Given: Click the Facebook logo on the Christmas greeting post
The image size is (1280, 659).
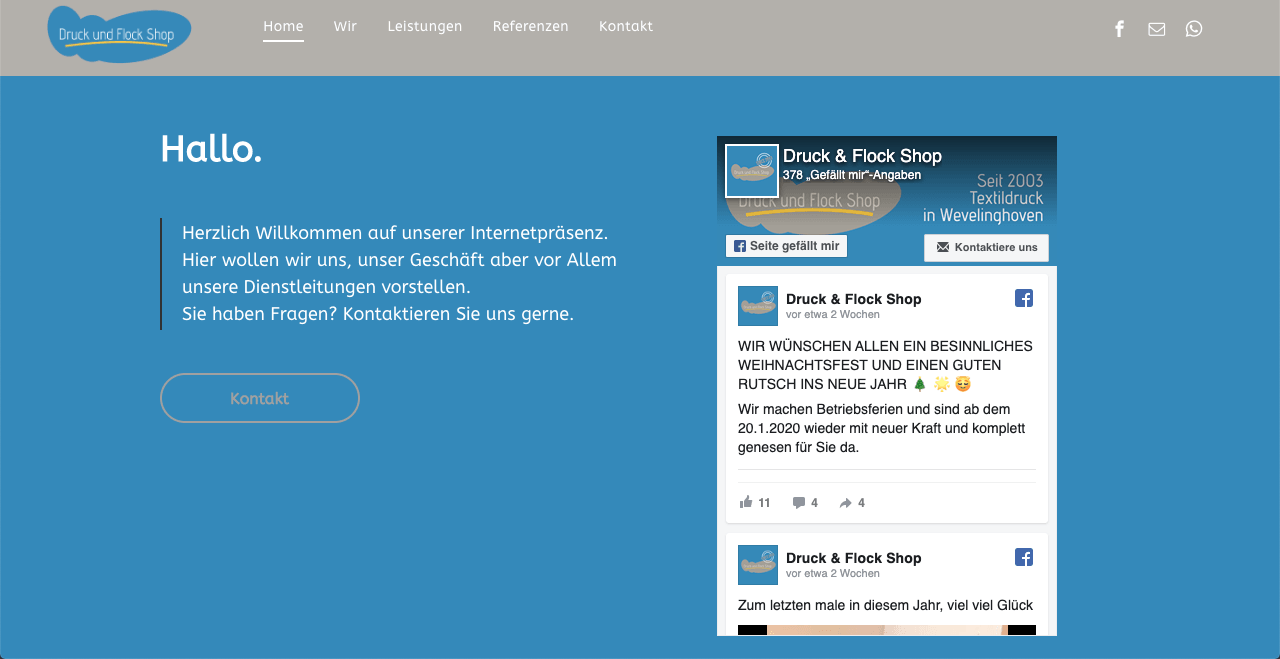Looking at the screenshot, I should click(1024, 298).
